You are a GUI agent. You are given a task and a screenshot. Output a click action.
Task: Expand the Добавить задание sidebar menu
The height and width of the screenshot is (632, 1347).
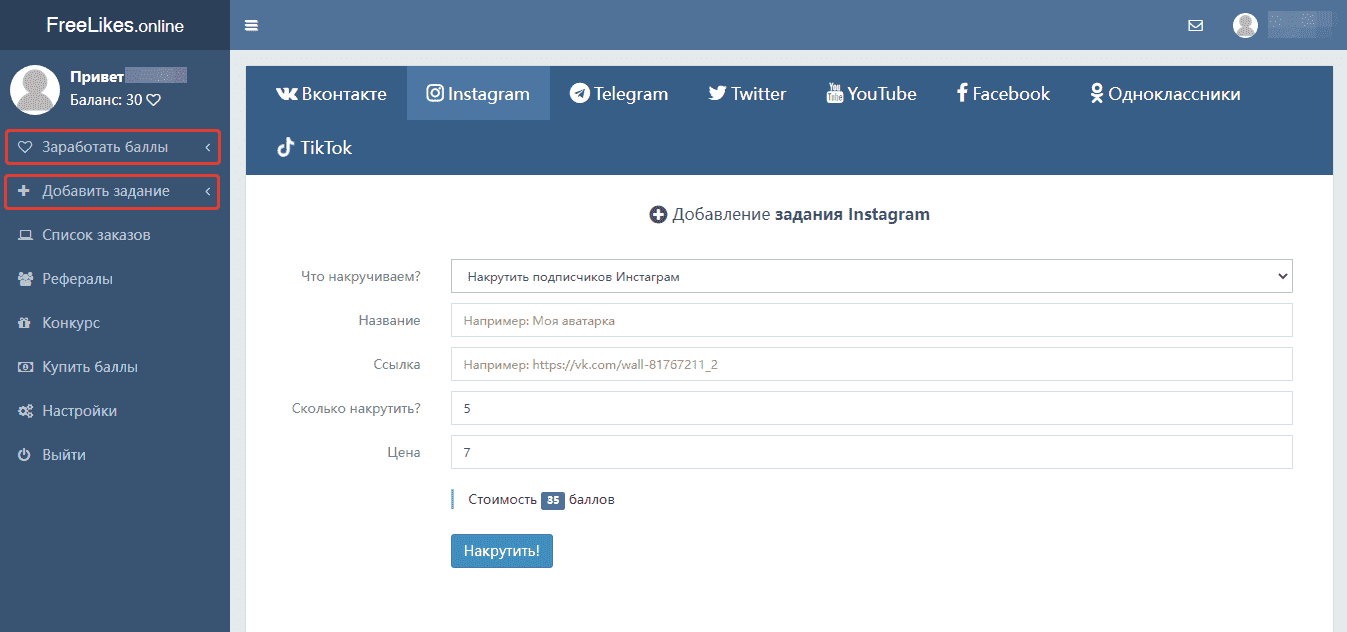tap(112, 191)
